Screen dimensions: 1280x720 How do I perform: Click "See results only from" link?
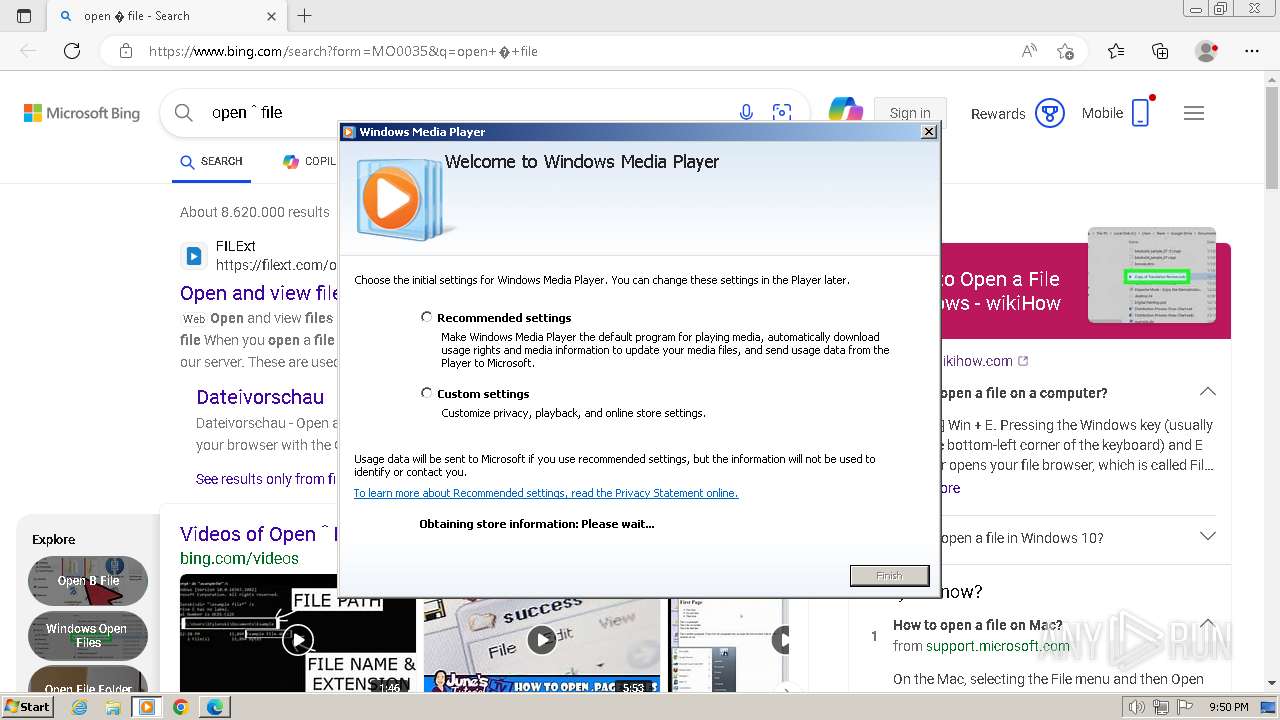click(266, 479)
